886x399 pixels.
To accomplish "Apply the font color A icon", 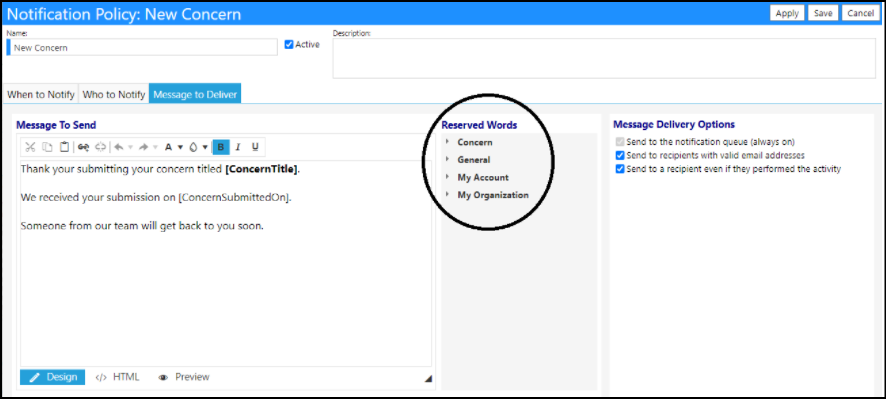I will pyautogui.click(x=168, y=147).
